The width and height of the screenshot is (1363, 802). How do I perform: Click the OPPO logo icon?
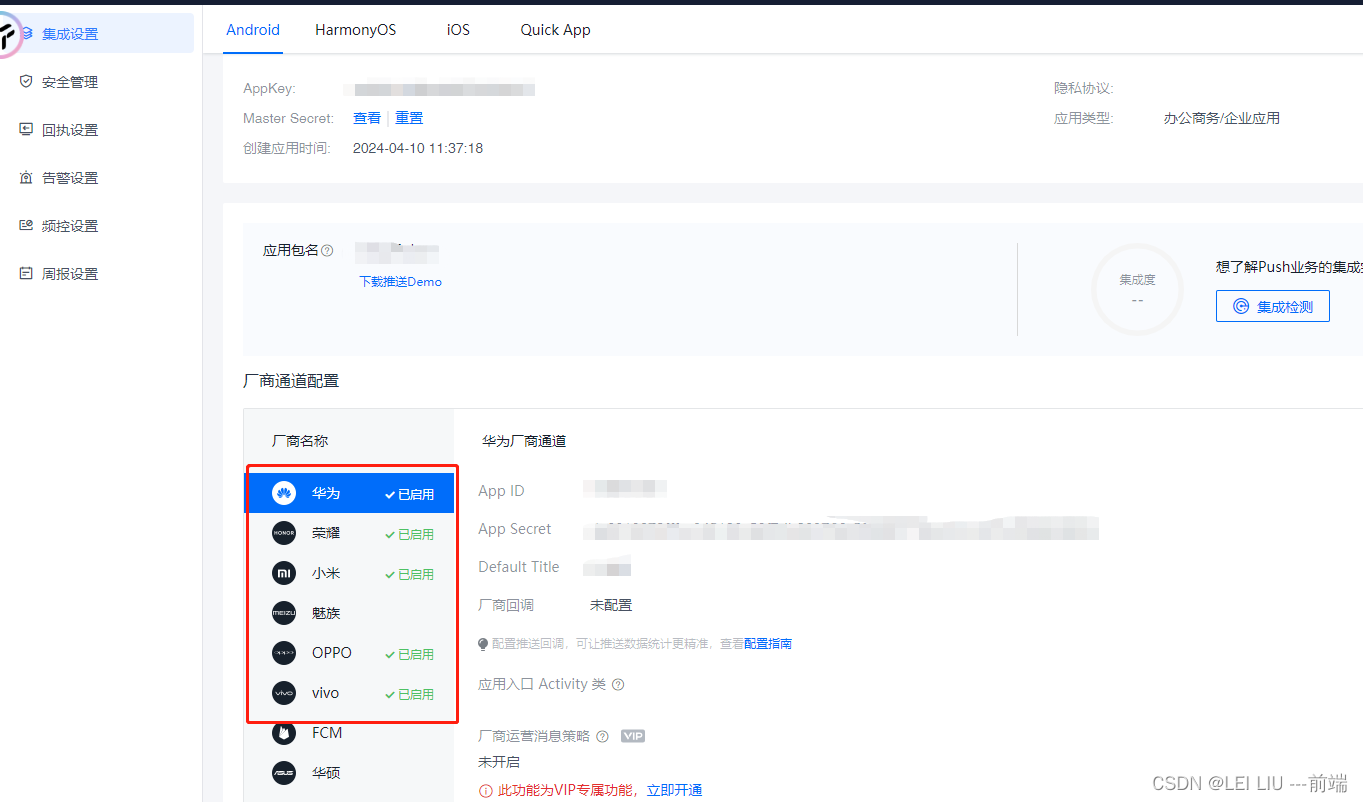pos(284,653)
